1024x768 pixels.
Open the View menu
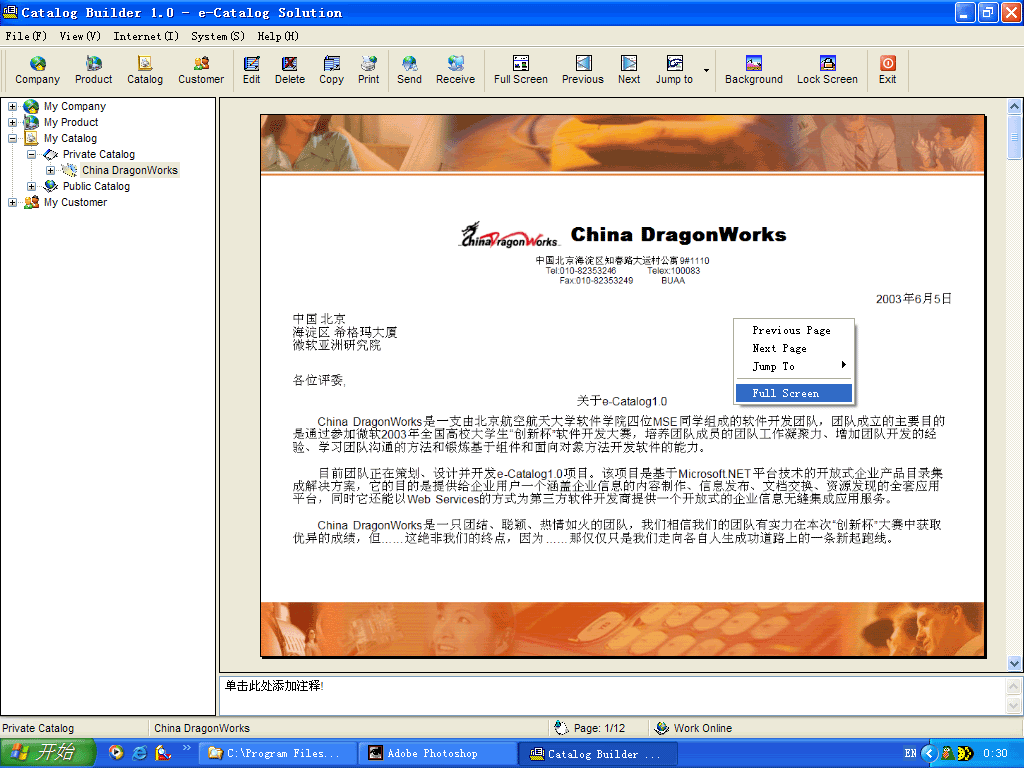(x=80, y=36)
